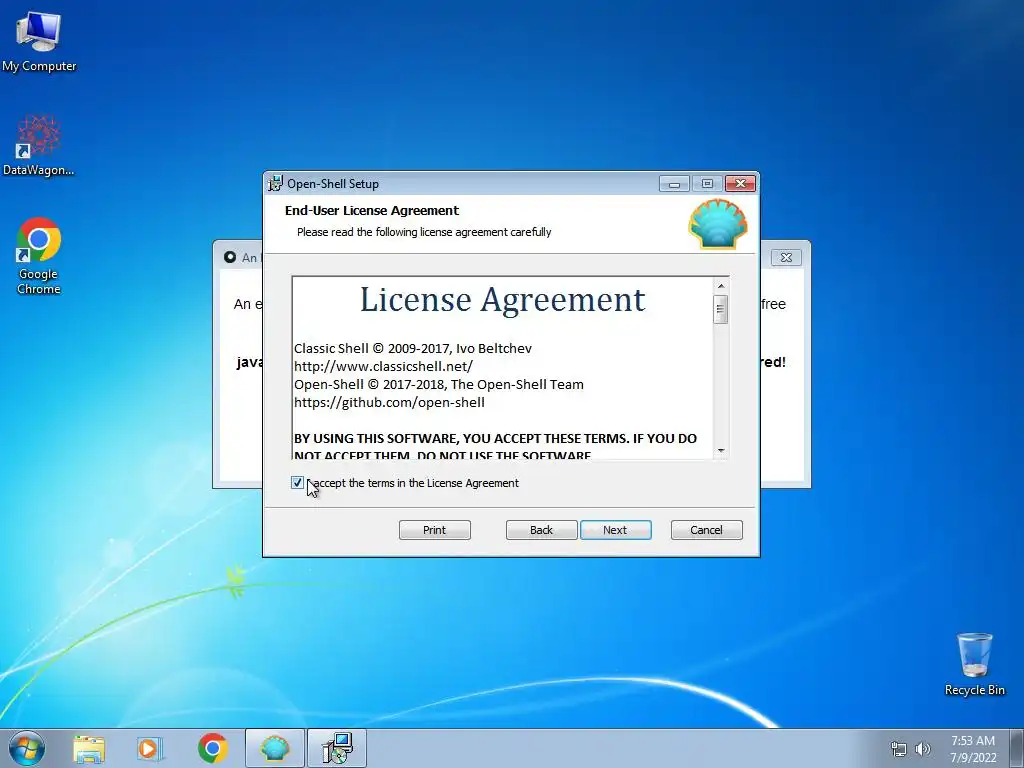Open the volume speaker tray icon
Viewport: 1024px width, 768px height.
point(922,749)
